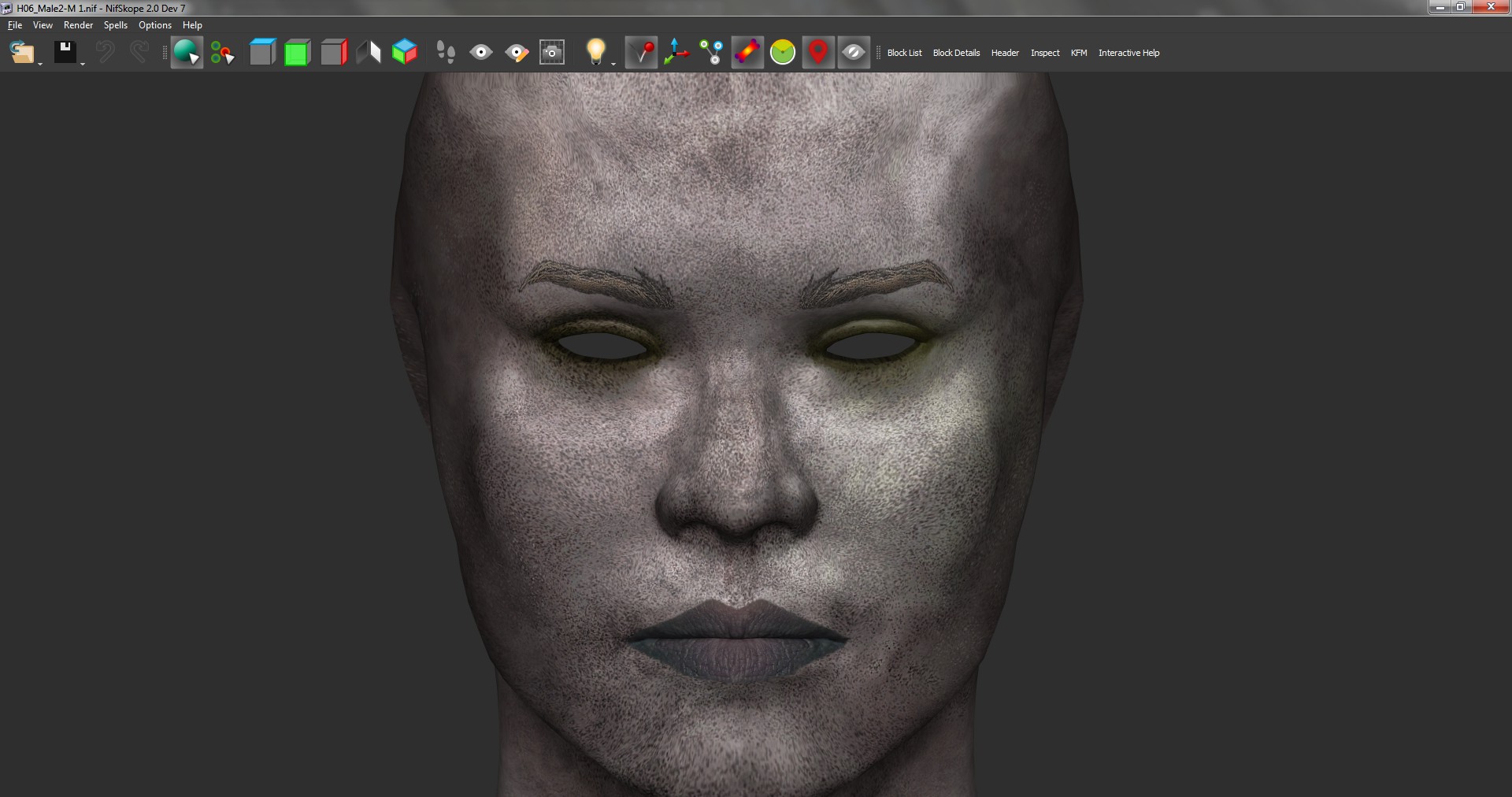The height and width of the screenshot is (797, 1512).
Task: Toggle hidden objects crossed-eye icon
Action: [x=854, y=53]
